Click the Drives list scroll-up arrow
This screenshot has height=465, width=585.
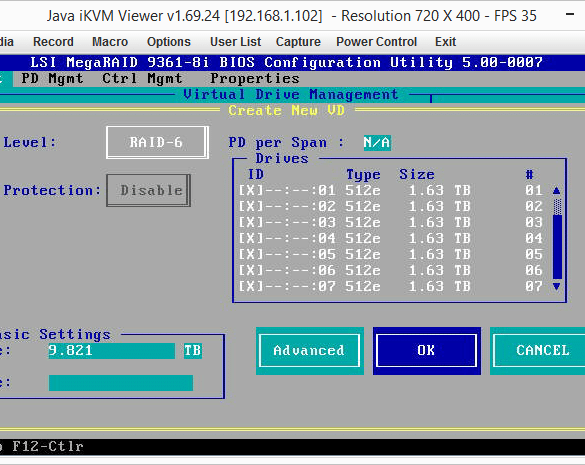click(557, 191)
